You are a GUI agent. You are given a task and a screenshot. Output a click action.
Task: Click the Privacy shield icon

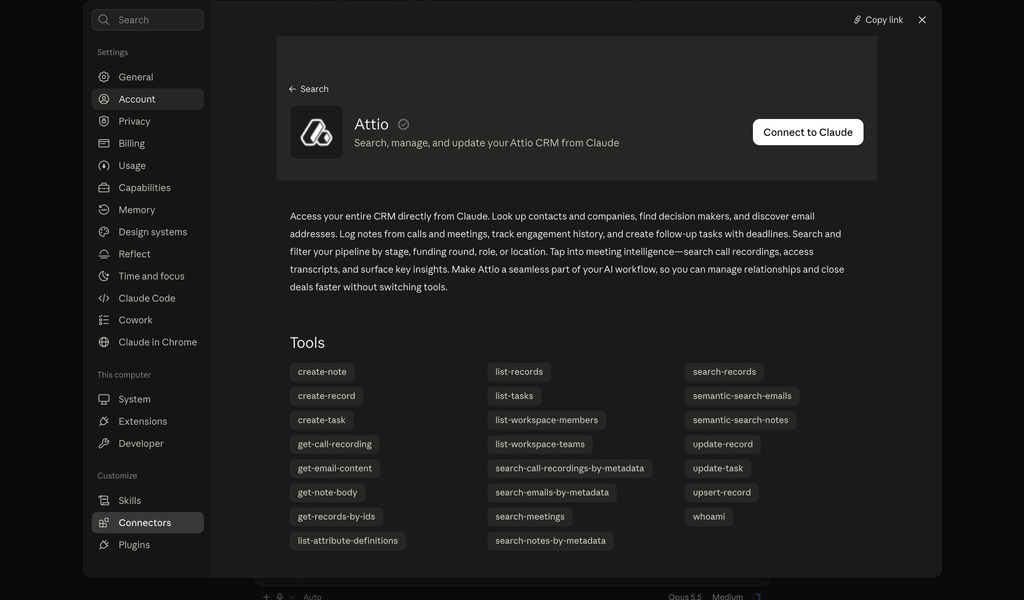(104, 121)
